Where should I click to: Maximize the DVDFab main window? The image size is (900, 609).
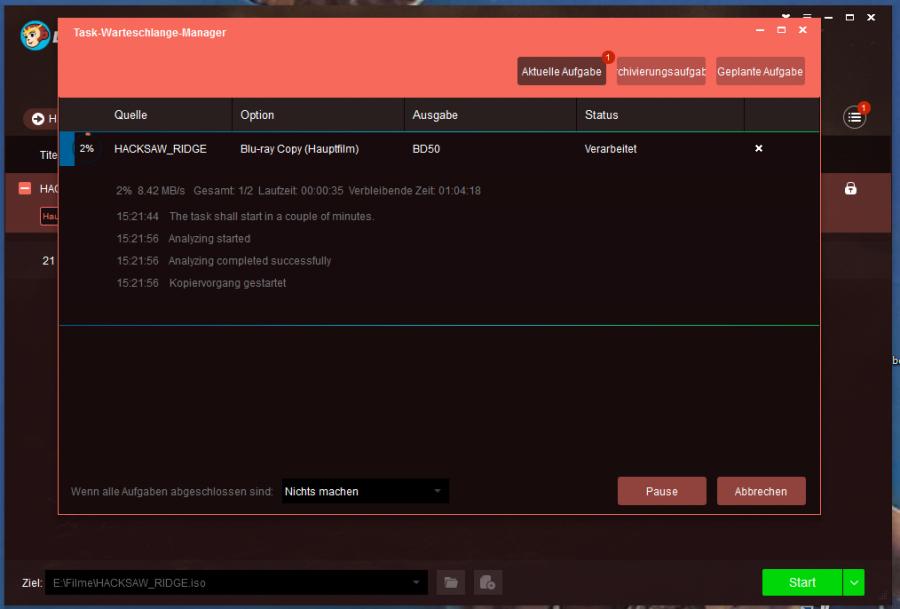pos(849,17)
